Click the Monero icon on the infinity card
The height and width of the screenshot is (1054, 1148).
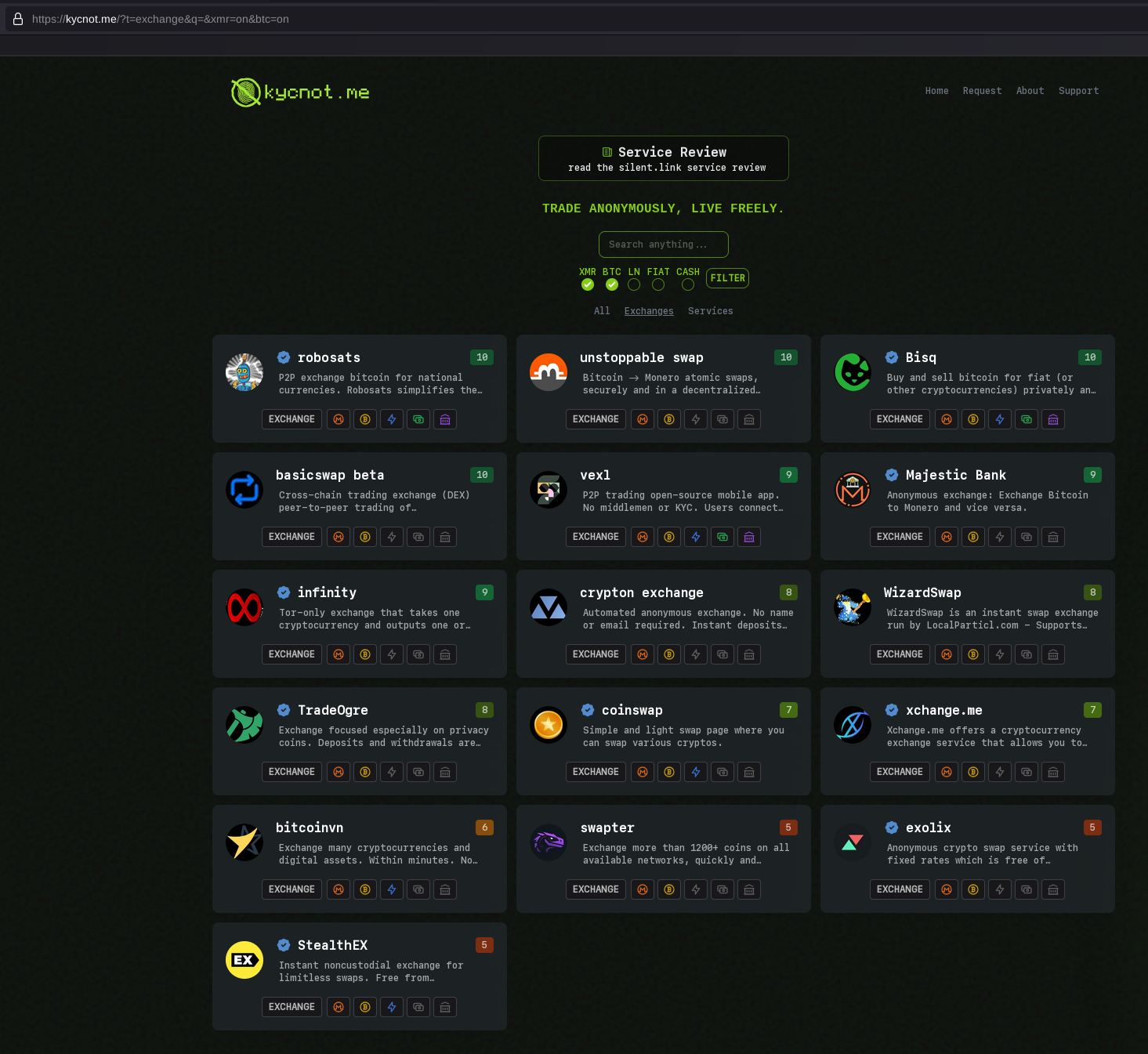[339, 654]
